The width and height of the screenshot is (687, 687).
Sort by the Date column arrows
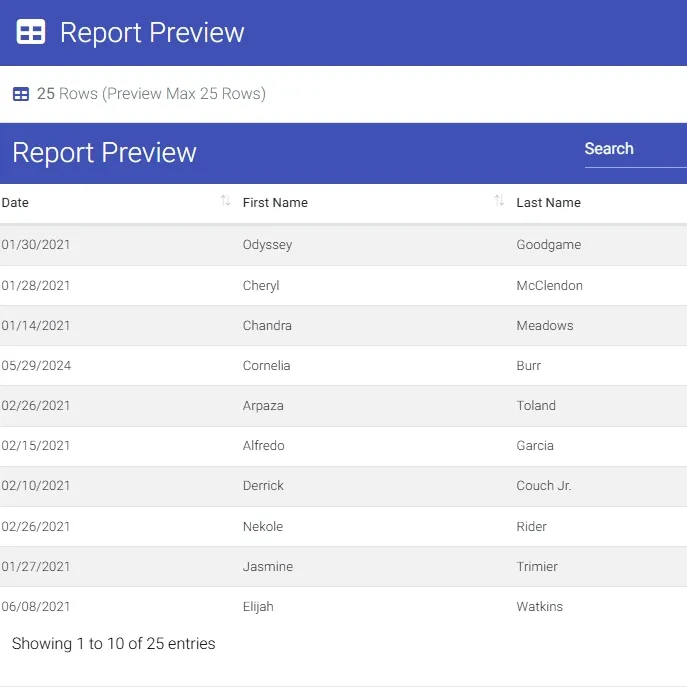[225, 201]
